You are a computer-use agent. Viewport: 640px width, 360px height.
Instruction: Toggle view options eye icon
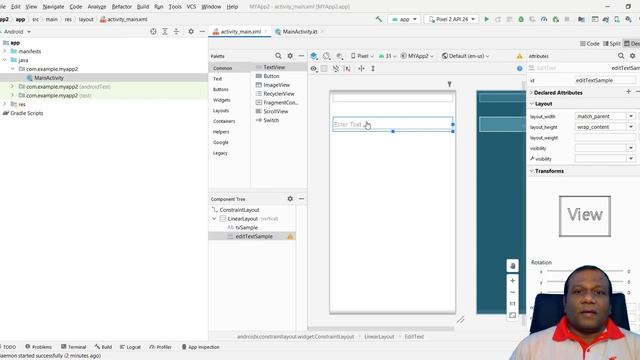coord(313,69)
